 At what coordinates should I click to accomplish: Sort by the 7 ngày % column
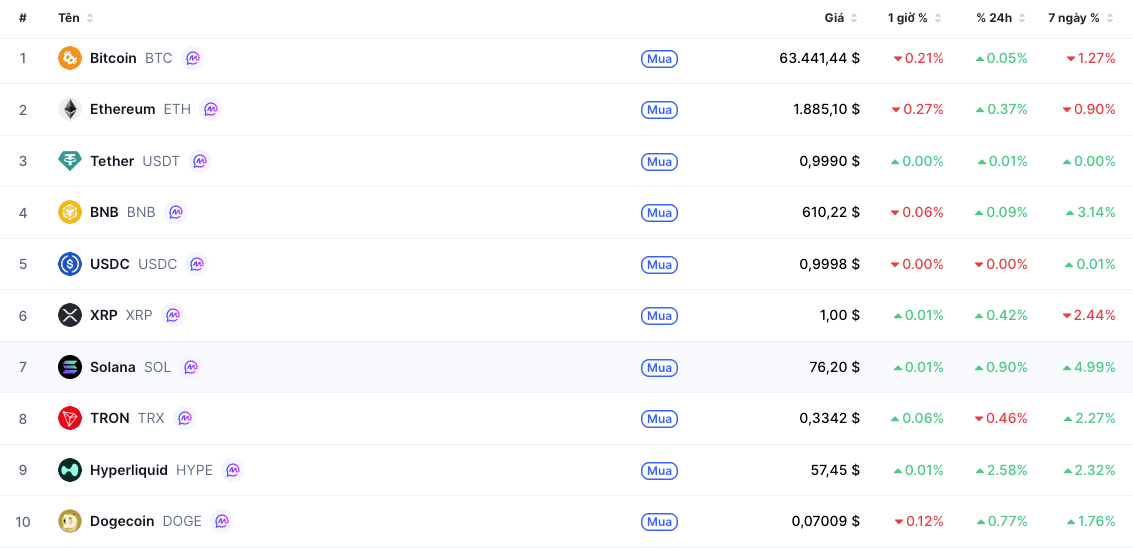1082,18
